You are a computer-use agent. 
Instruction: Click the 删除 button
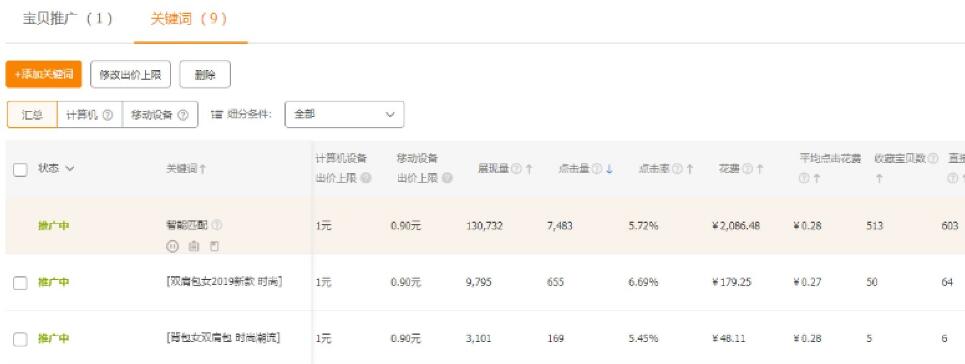pyautogui.click(x=205, y=75)
